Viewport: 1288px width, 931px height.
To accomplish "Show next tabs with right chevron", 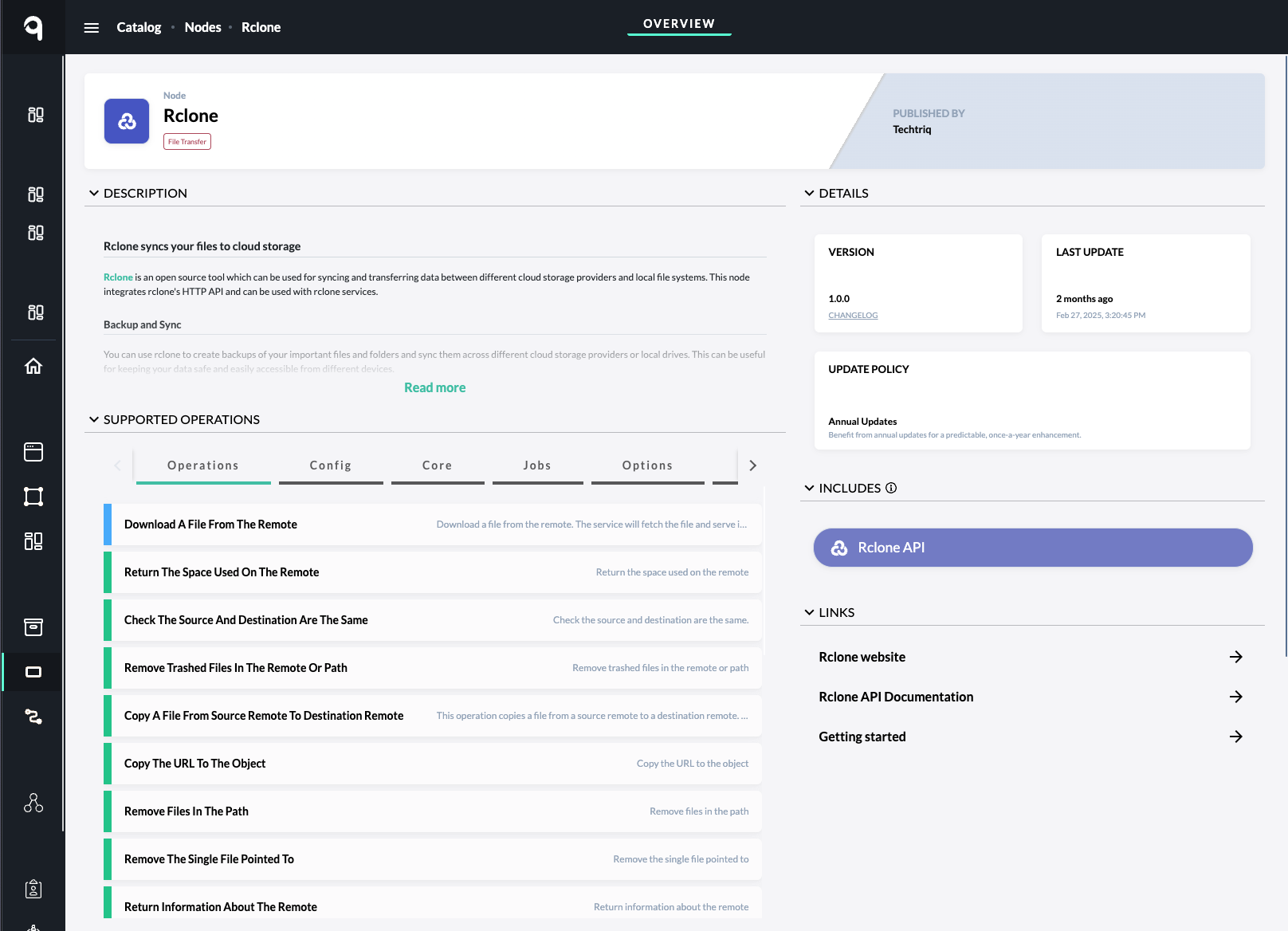I will pyautogui.click(x=752, y=465).
